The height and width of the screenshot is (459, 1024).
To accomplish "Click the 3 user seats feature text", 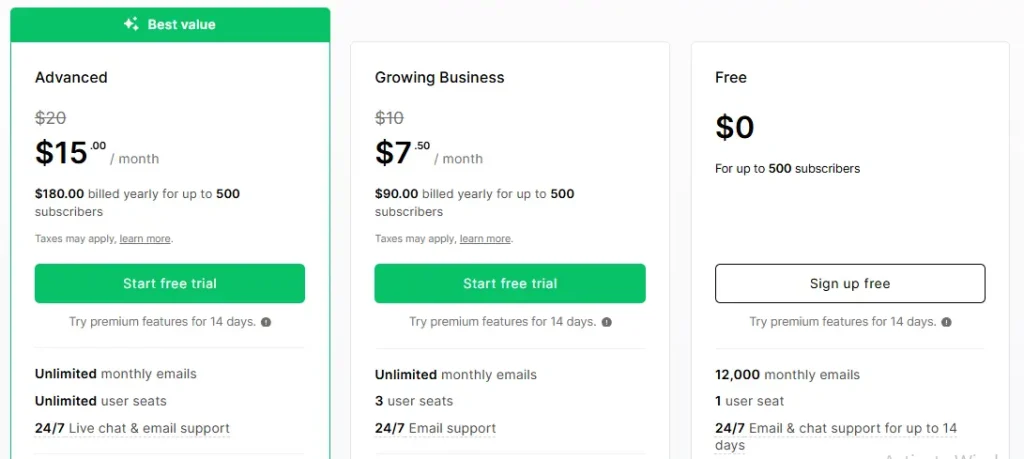I will click(414, 401).
